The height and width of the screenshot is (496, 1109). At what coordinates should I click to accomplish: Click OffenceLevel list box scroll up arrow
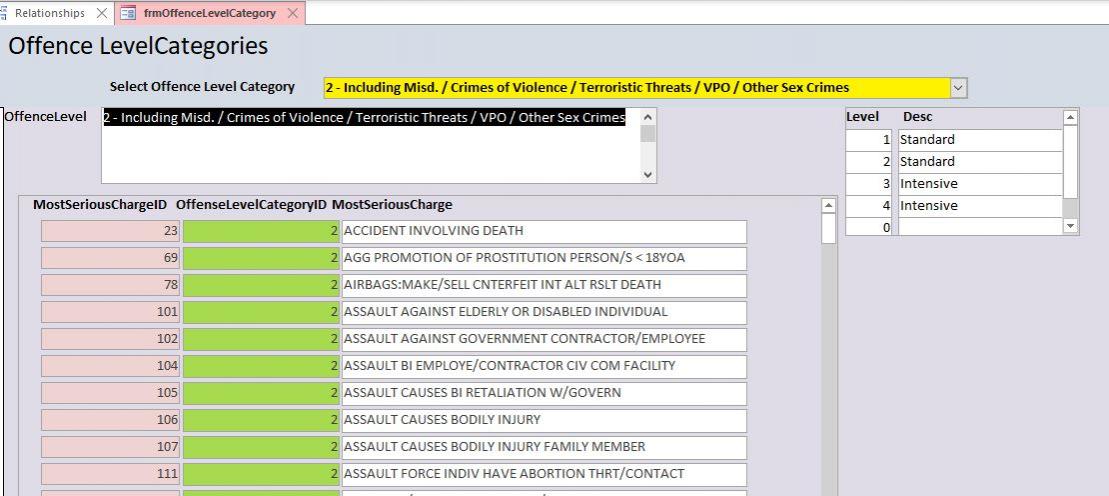[648, 117]
